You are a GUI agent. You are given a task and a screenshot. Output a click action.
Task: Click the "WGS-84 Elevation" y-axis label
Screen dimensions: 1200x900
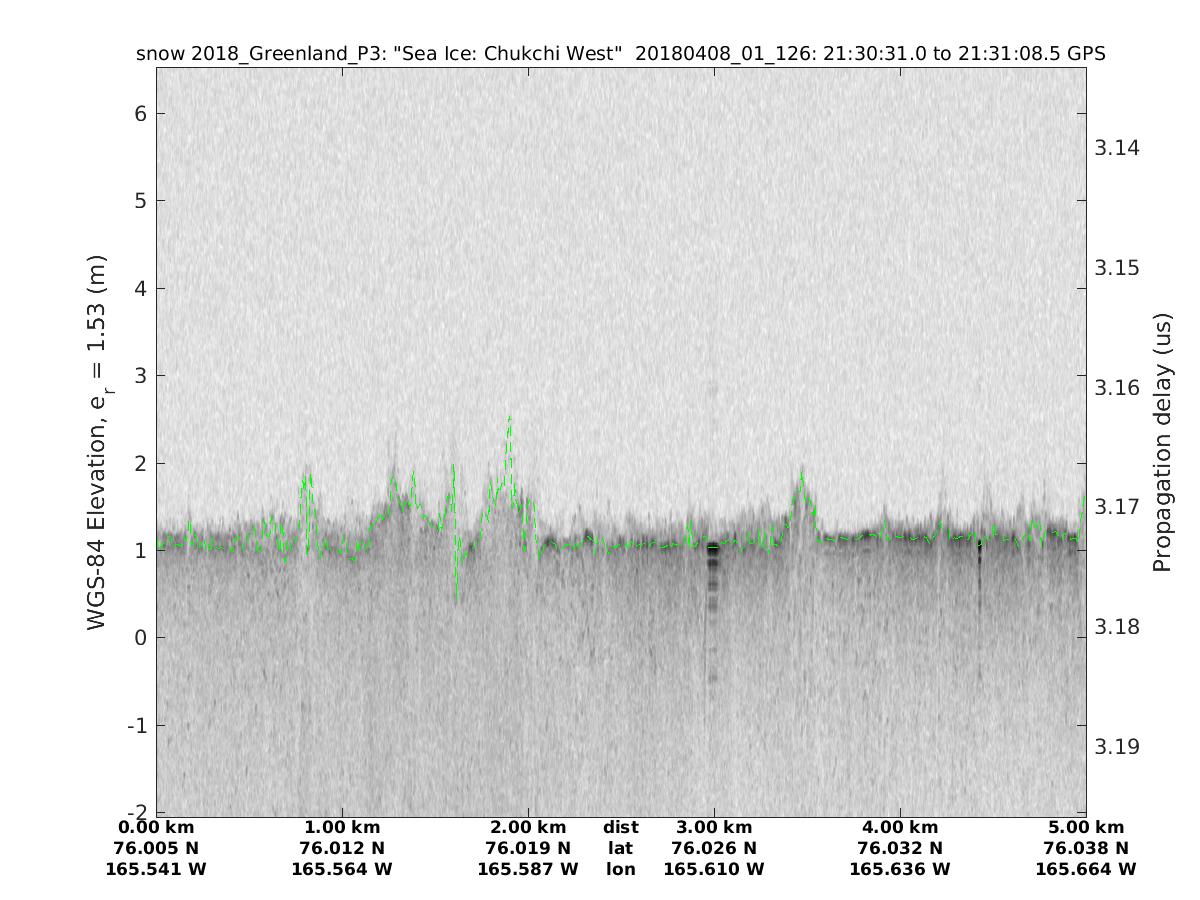[97, 441]
